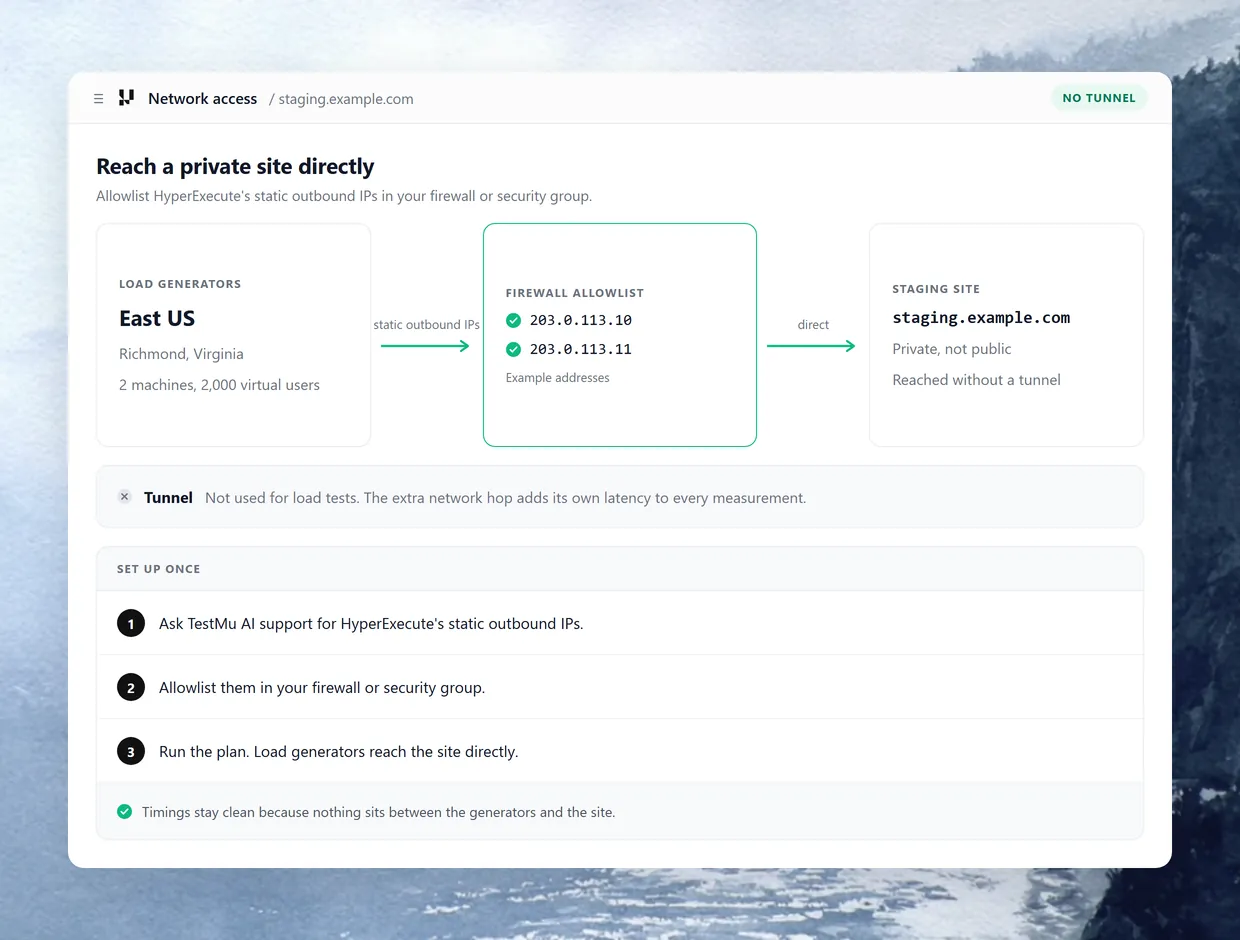1240x940 pixels.
Task: Click the TestMu logo icon
Action: 126,97
